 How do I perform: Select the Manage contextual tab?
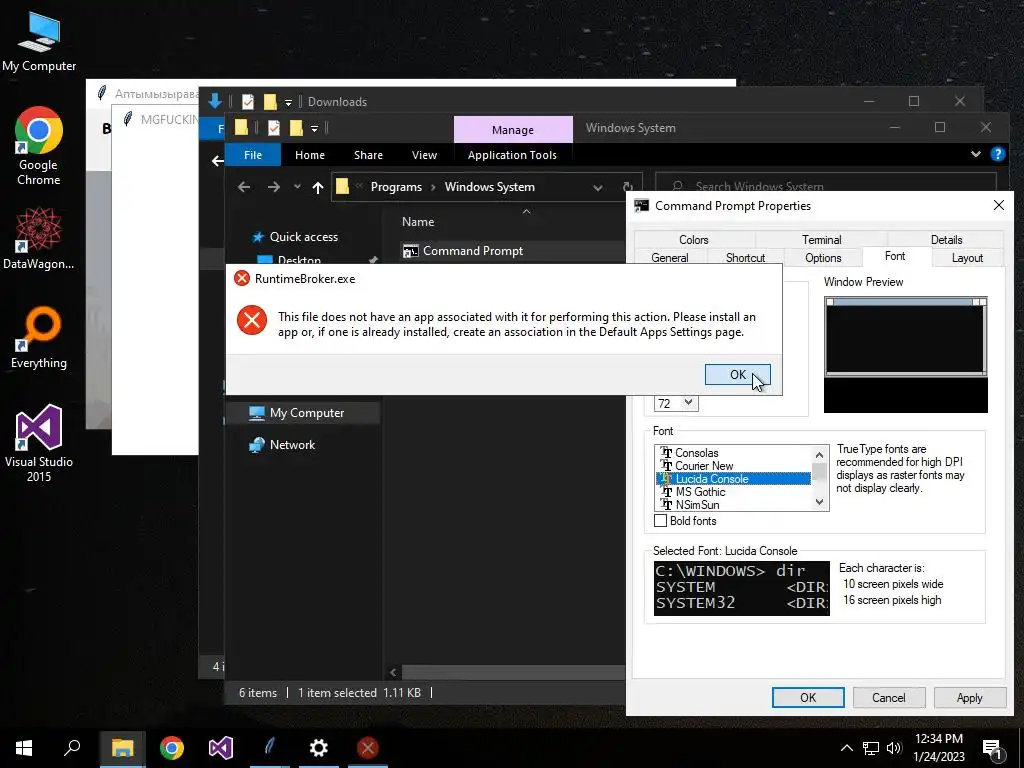point(513,130)
